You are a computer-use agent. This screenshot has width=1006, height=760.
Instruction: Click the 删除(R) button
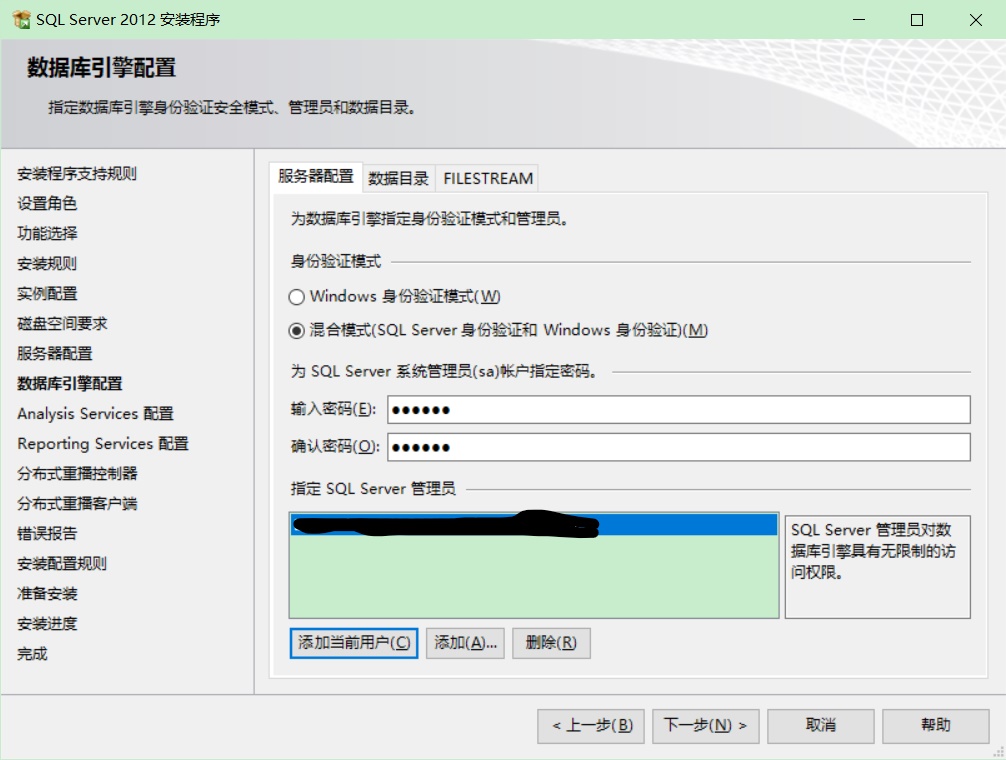click(x=551, y=643)
